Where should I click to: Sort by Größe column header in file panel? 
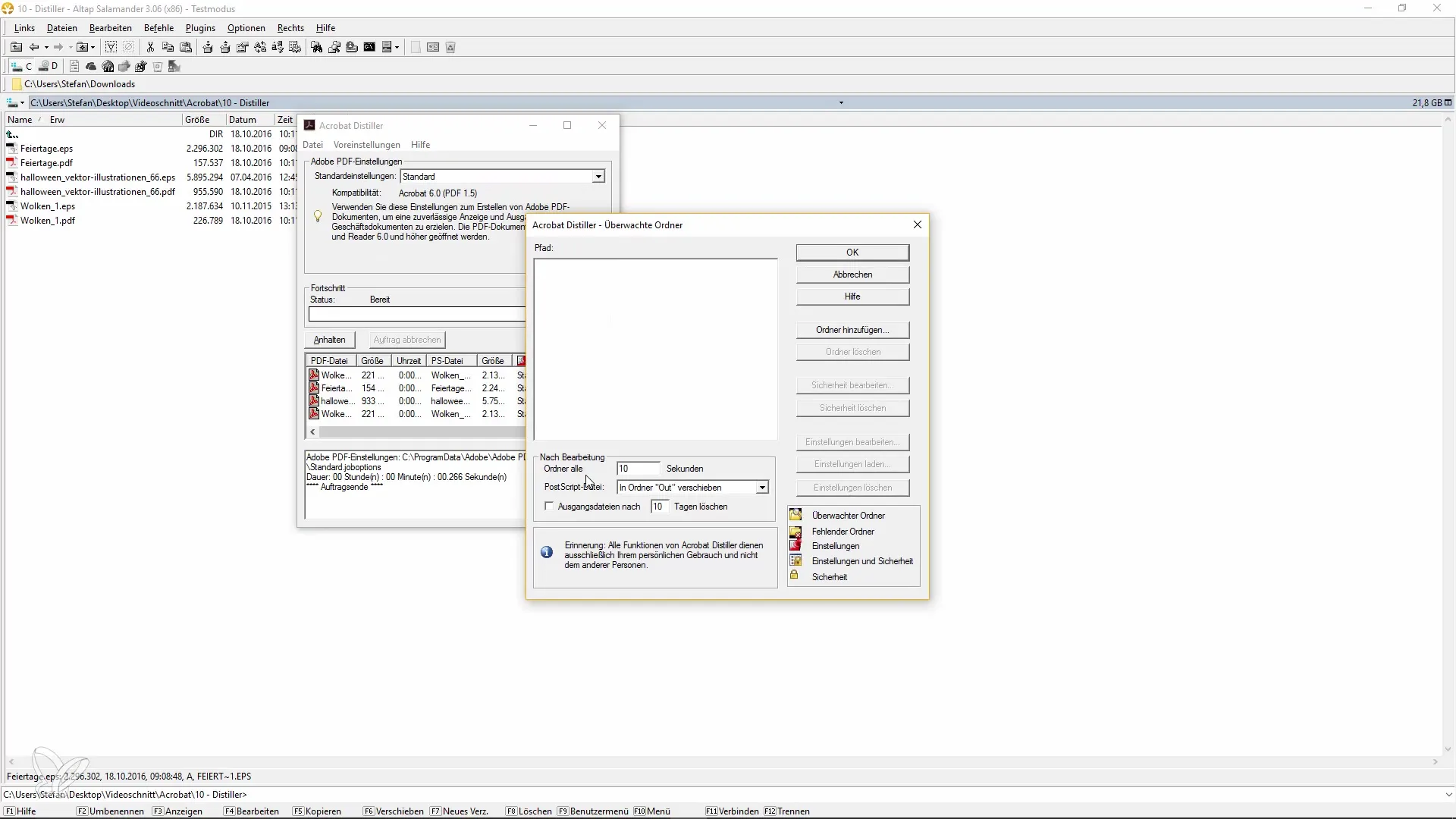click(x=204, y=120)
